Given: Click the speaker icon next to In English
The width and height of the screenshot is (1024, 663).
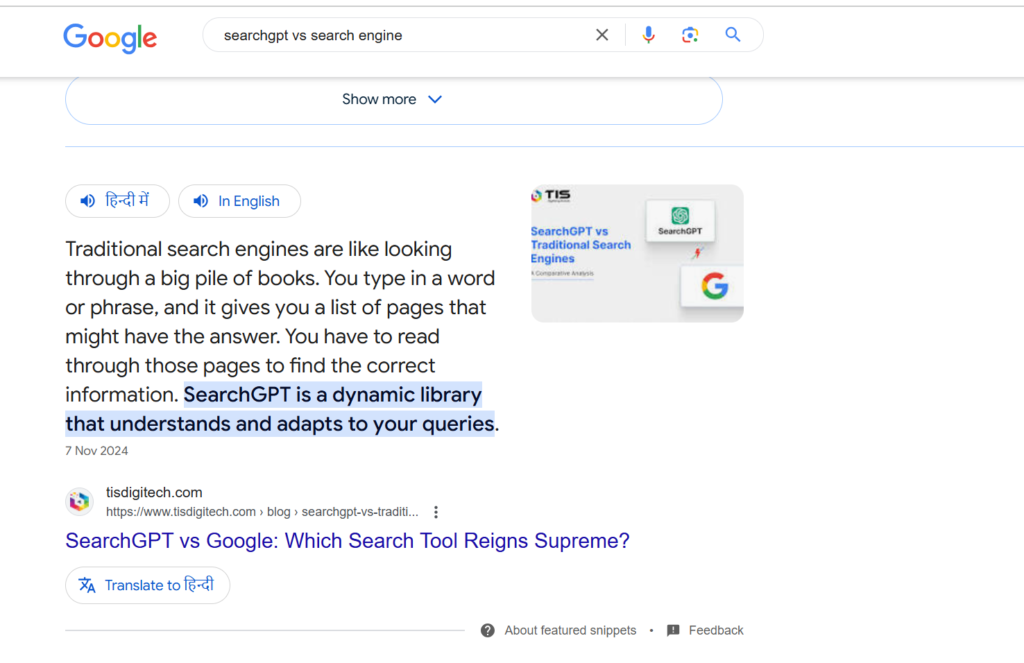Looking at the screenshot, I should point(198,201).
